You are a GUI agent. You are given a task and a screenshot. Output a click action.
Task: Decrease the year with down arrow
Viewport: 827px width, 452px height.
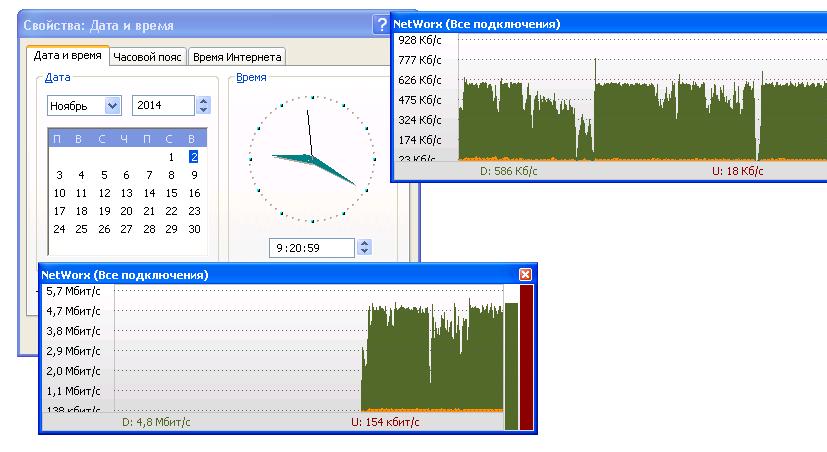click(204, 110)
